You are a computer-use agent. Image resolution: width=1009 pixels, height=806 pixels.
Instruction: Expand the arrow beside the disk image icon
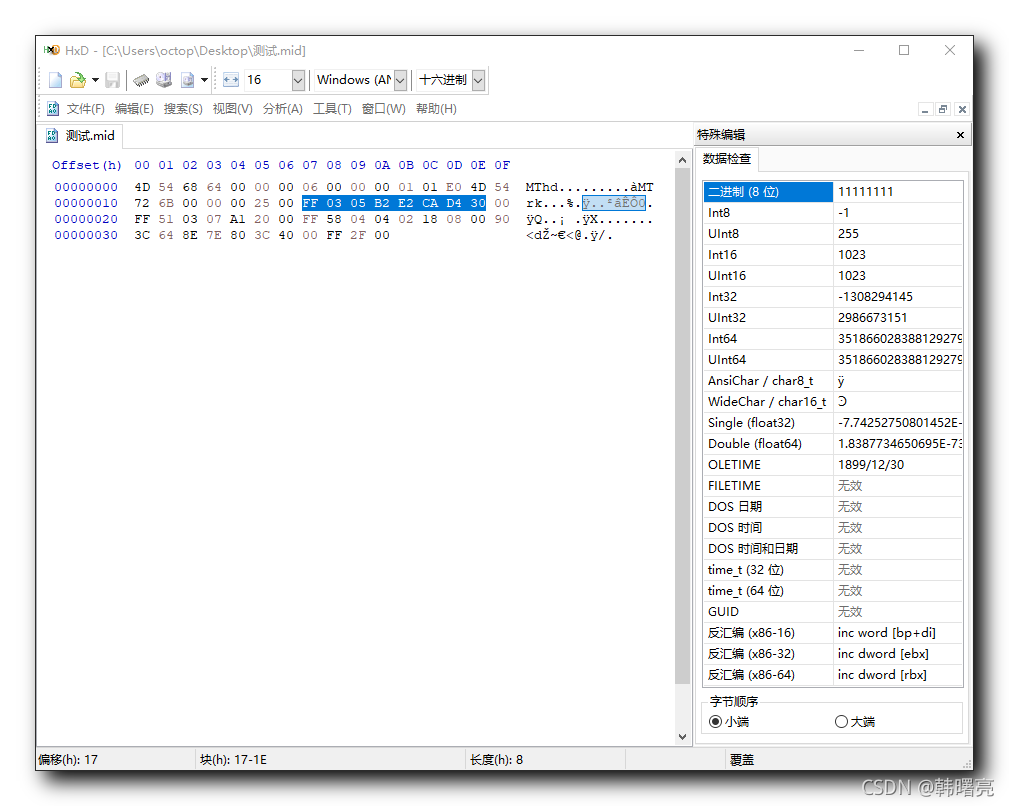pos(204,80)
